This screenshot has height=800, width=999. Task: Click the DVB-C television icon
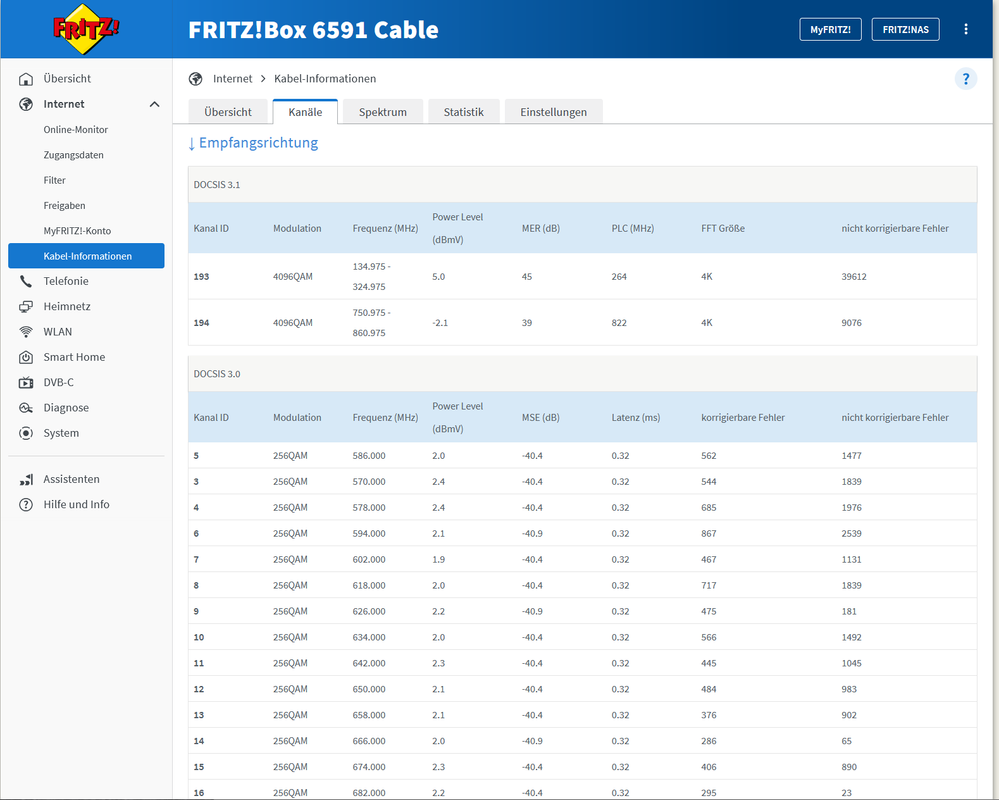click(x=26, y=383)
